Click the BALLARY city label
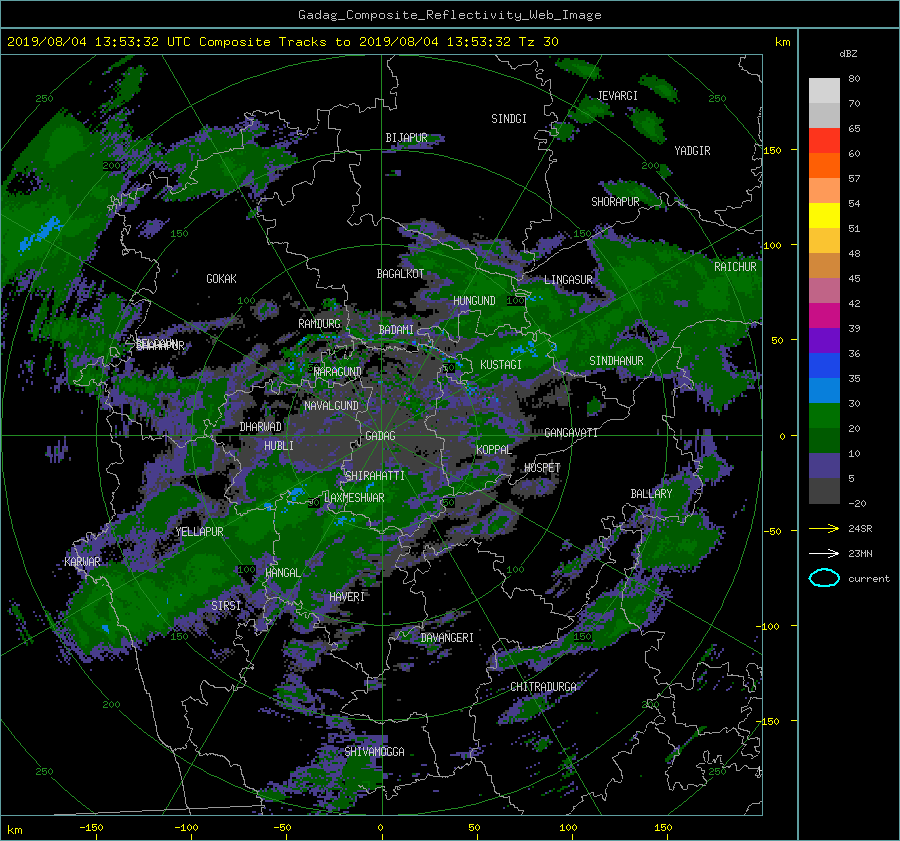This screenshot has height=841, width=900. coord(651,494)
